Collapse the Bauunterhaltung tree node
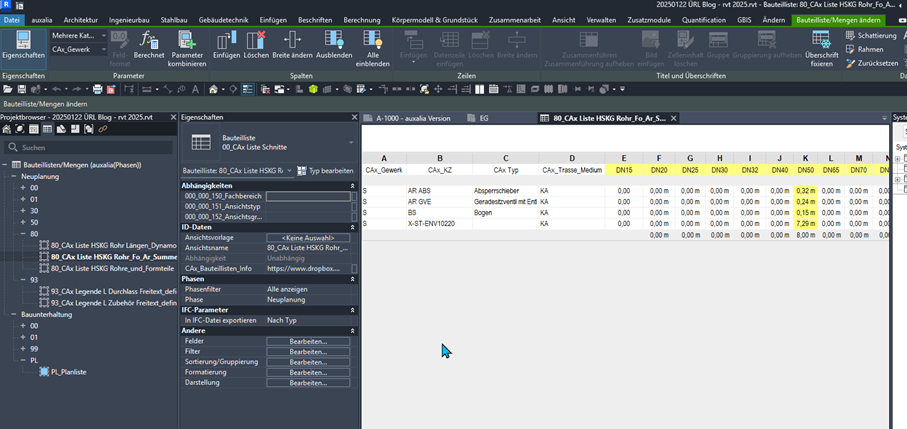 pyautogui.click(x=13, y=315)
